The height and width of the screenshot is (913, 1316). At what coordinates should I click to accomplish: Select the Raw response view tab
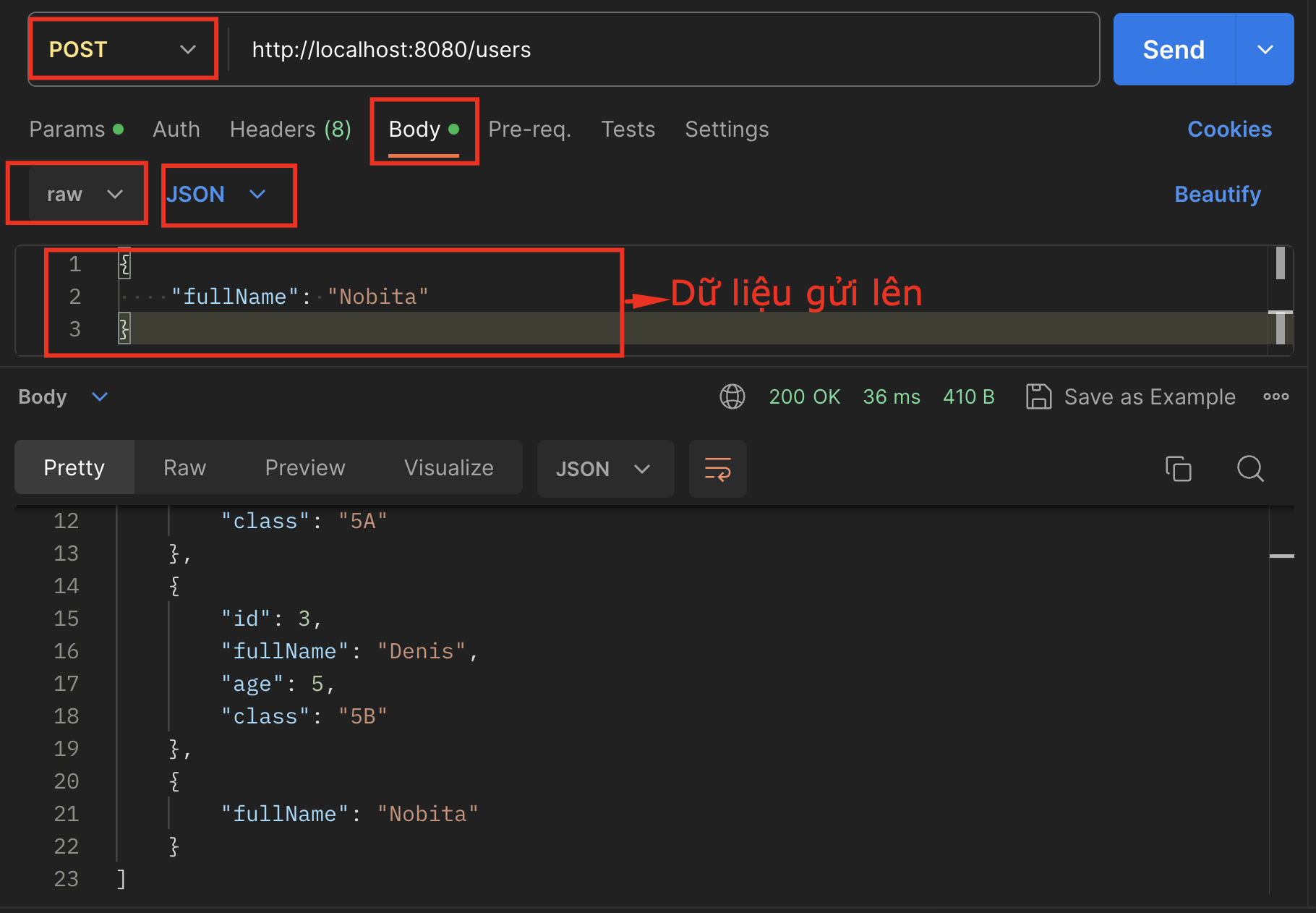184,468
